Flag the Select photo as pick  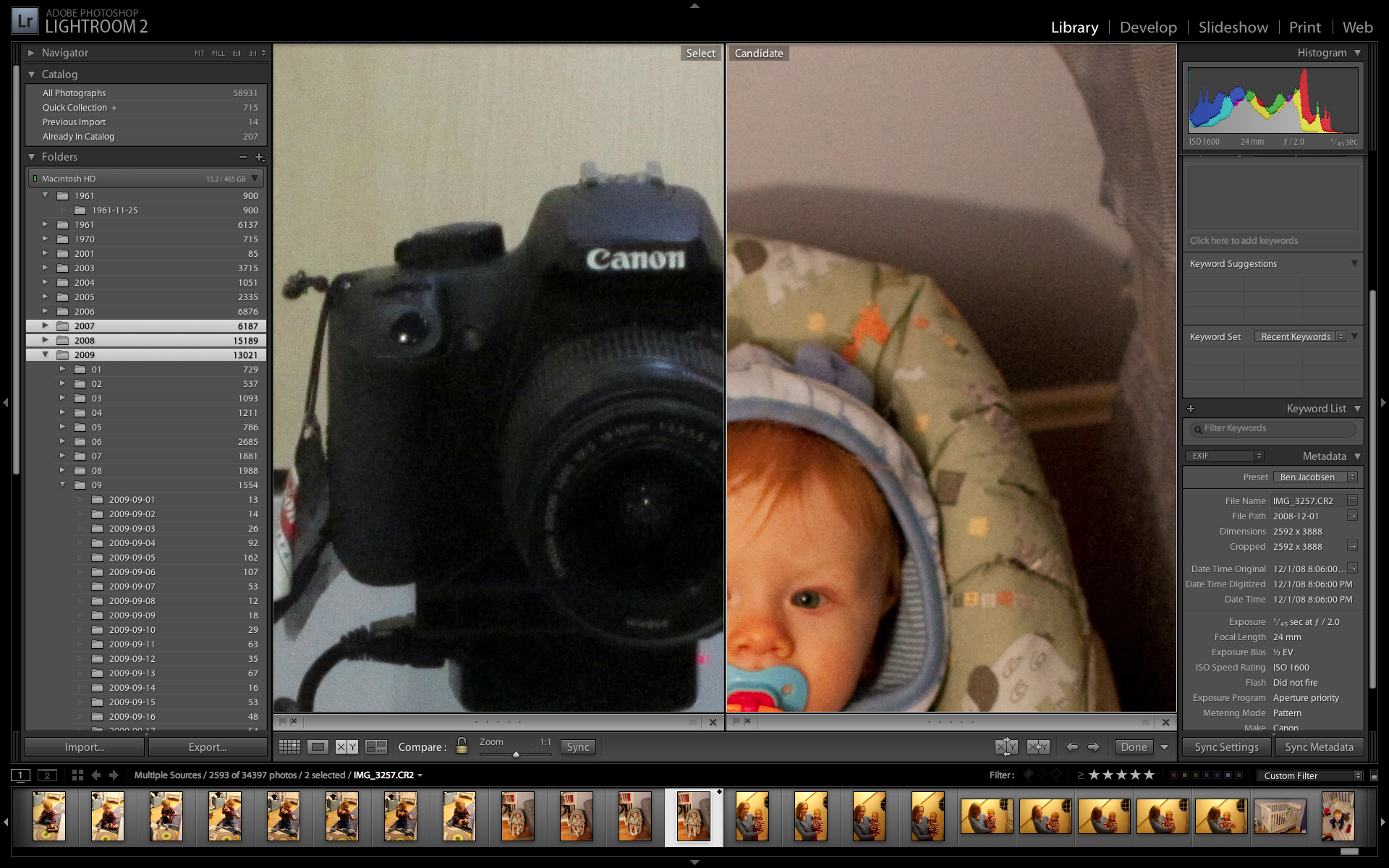pyautogui.click(x=282, y=721)
